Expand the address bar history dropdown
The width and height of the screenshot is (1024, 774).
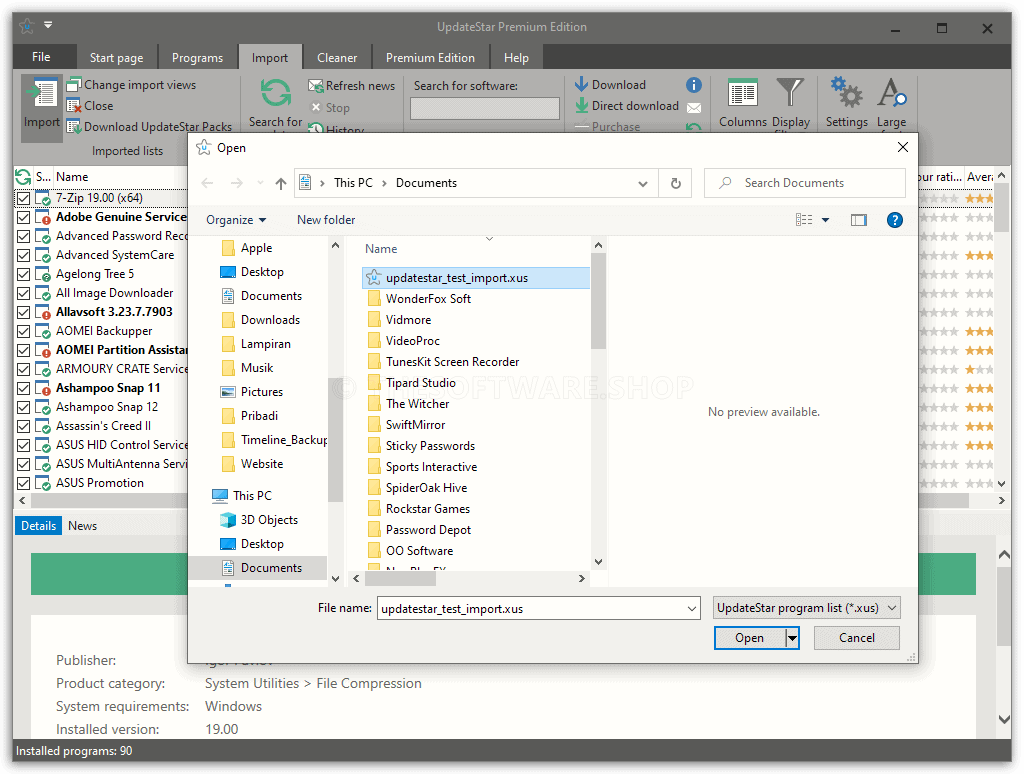coord(643,184)
